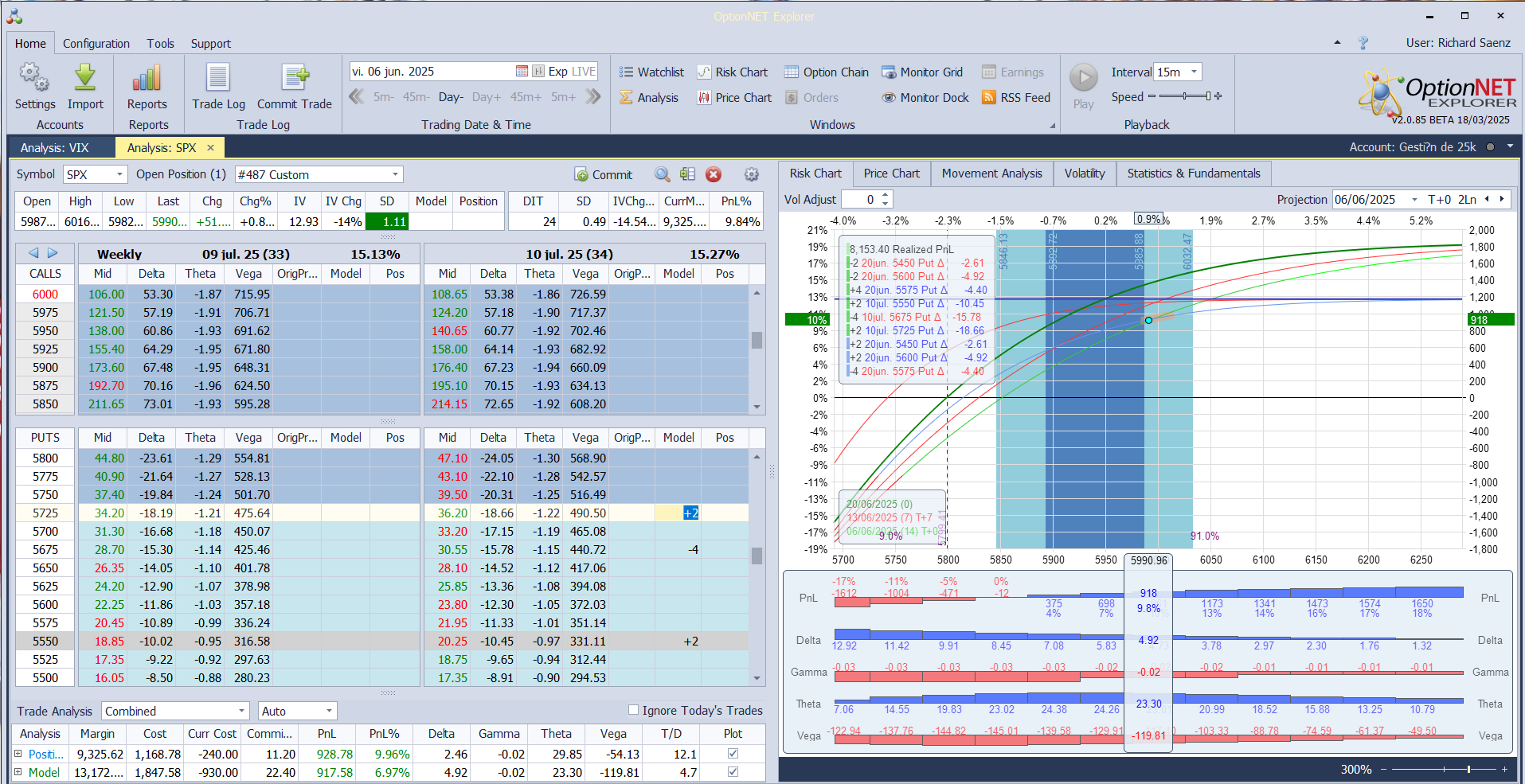
Task: Open the Combined trade analysis dropdown
Action: [x=242, y=711]
